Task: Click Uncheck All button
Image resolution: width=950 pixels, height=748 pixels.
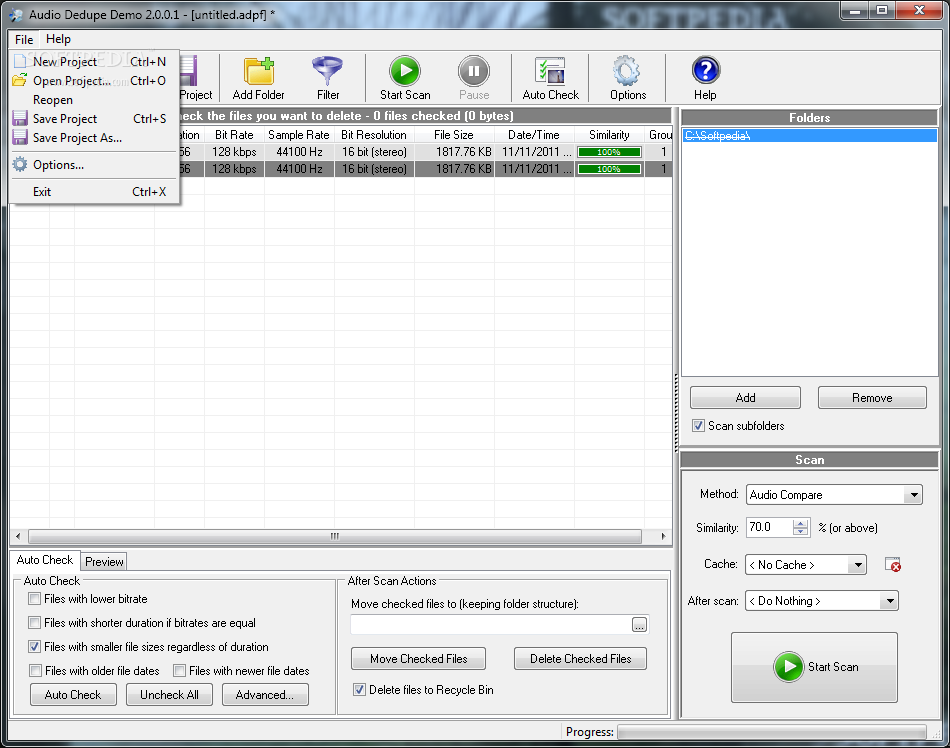Action: 169,695
